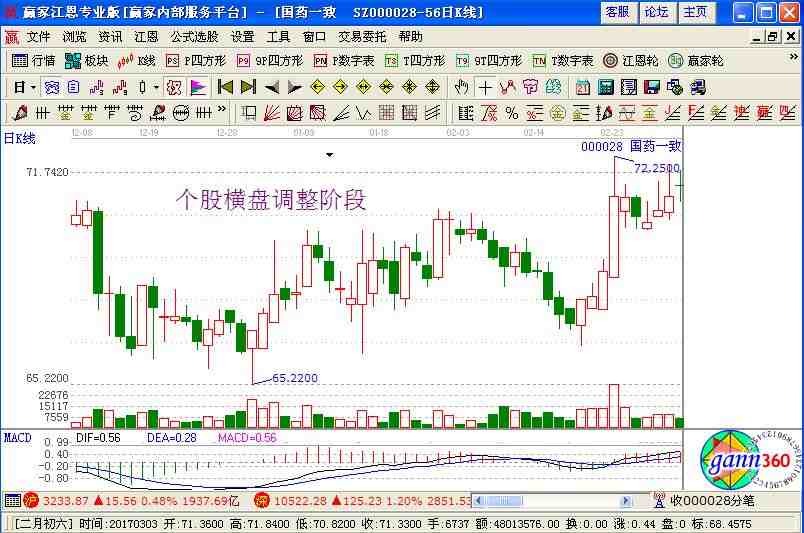Click the 主页 homepage button
The height and width of the screenshot is (533, 804).
coord(696,12)
